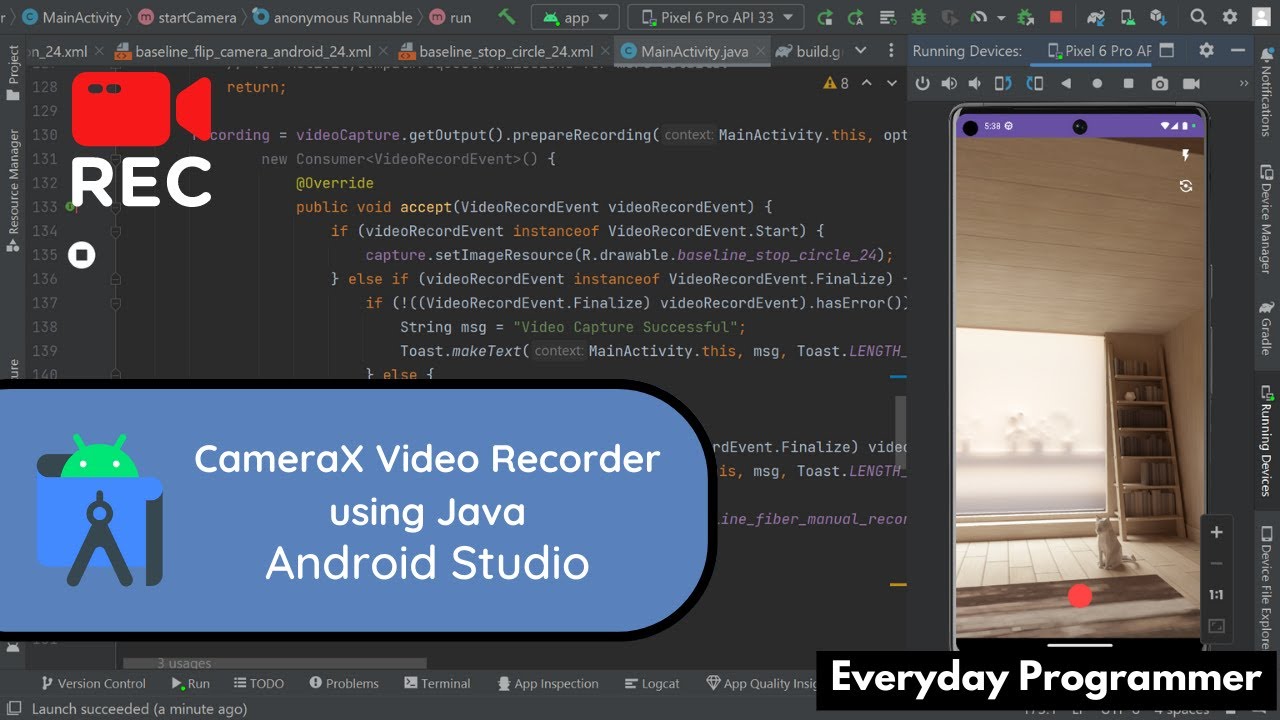The height and width of the screenshot is (720, 1280).
Task: Click Attach Debugger to Android Process icon
Action: click(1025, 17)
